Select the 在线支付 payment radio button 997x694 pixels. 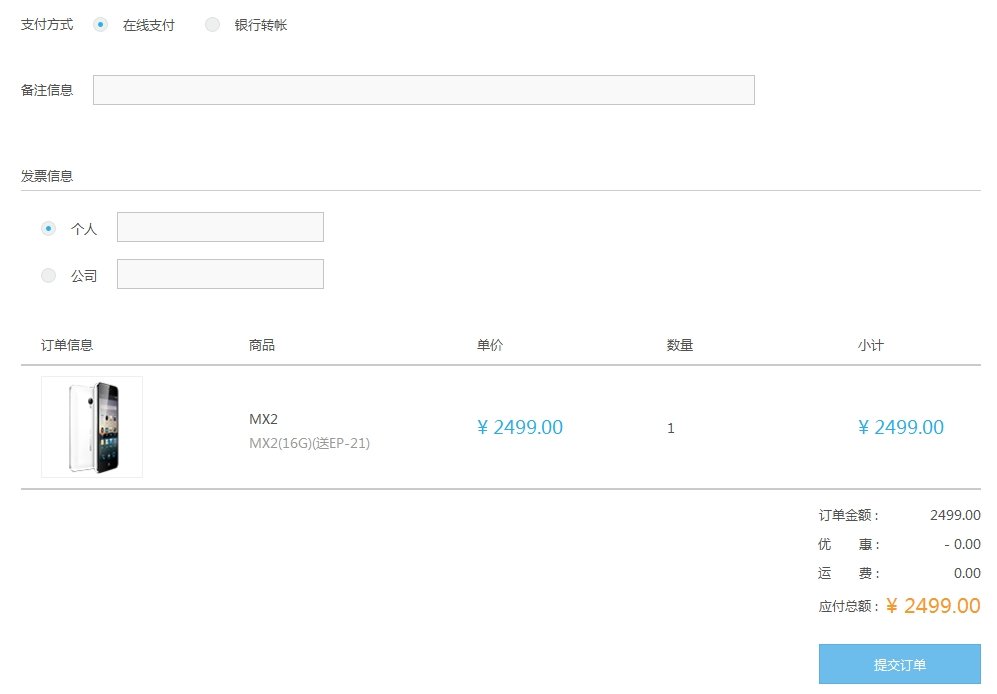coord(100,25)
